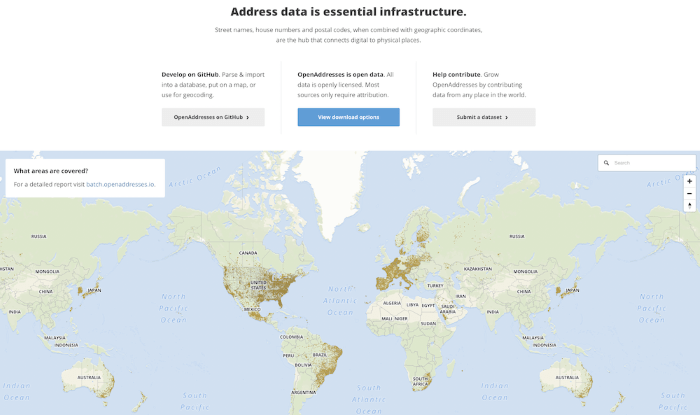Click the NIGER map label

(401, 319)
